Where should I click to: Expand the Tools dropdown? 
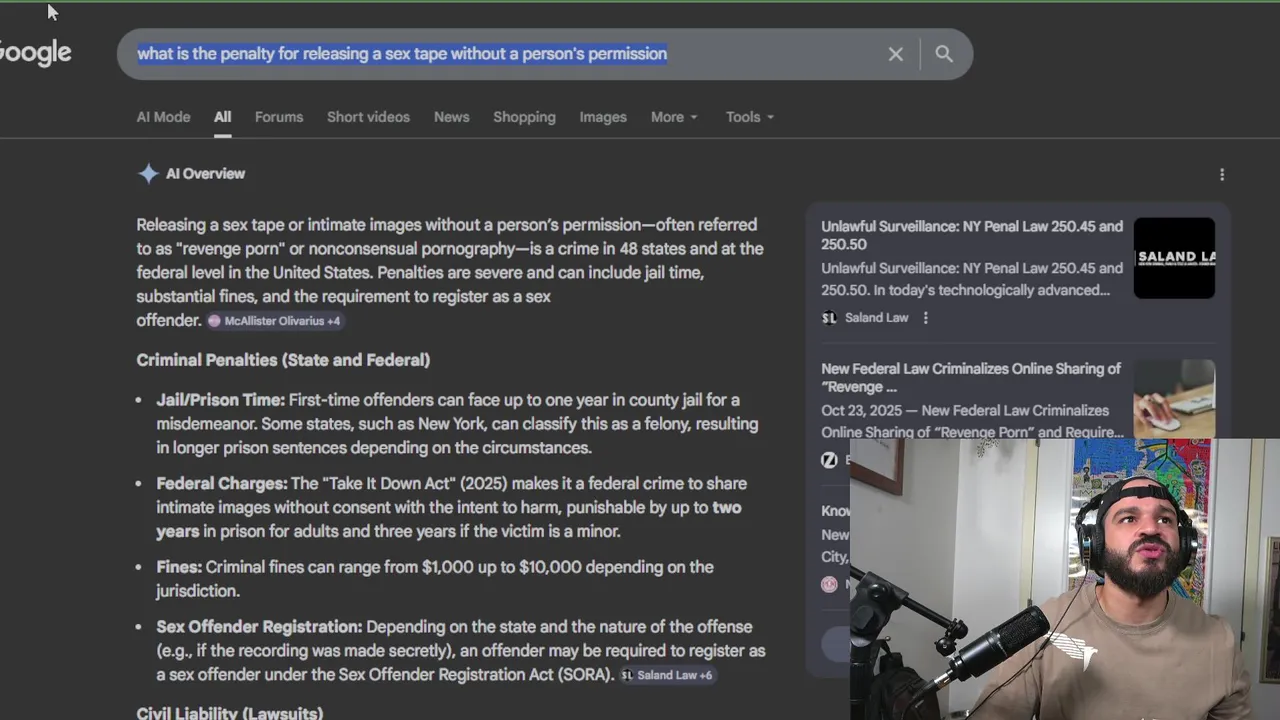(750, 117)
